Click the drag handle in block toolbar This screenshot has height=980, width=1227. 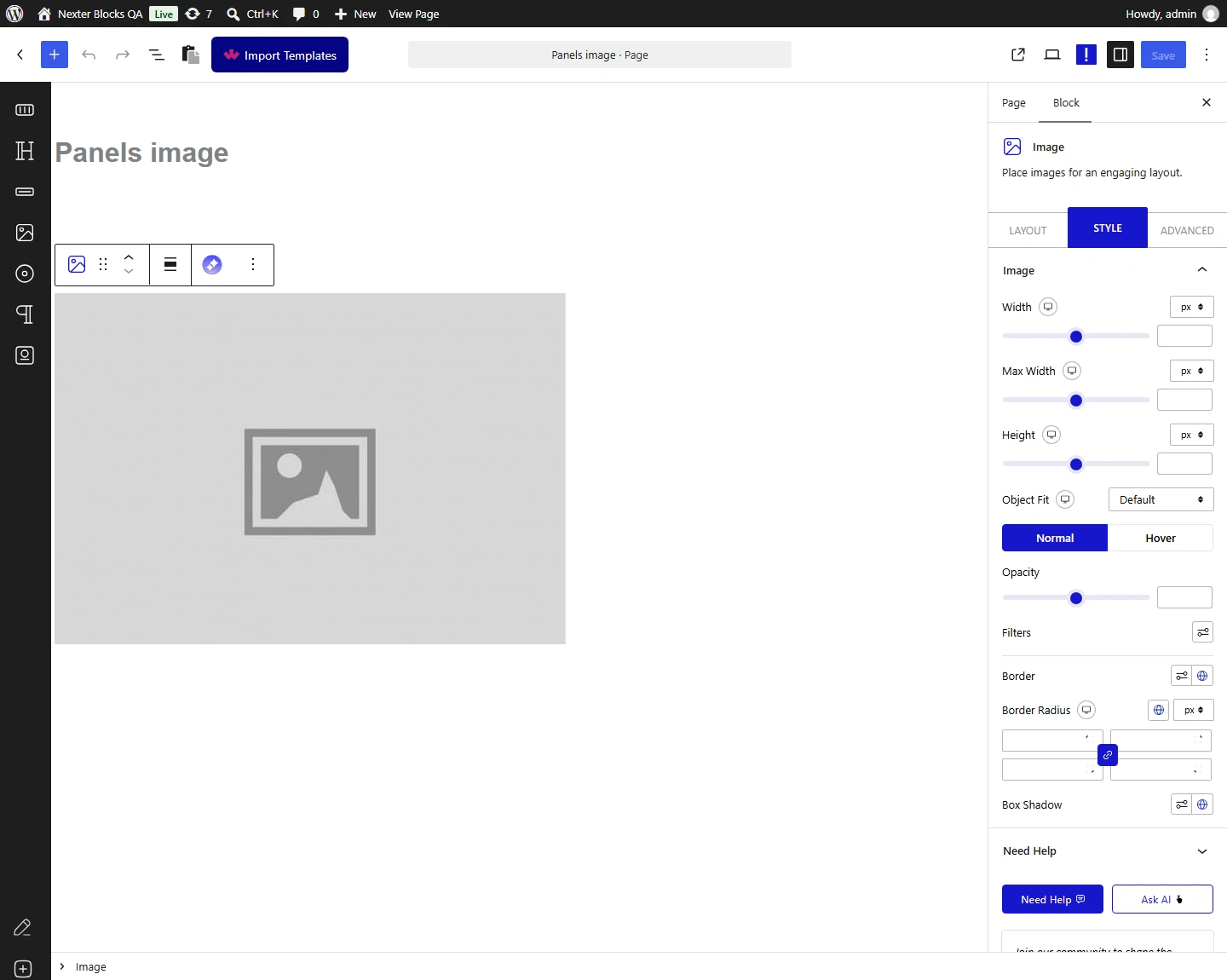pos(103,264)
